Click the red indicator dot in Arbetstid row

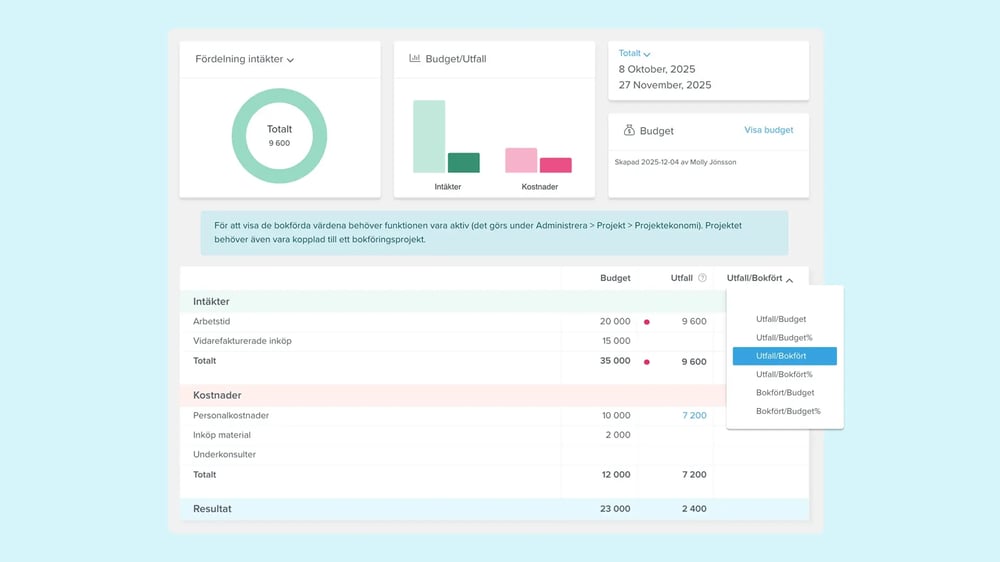(647, 322)
